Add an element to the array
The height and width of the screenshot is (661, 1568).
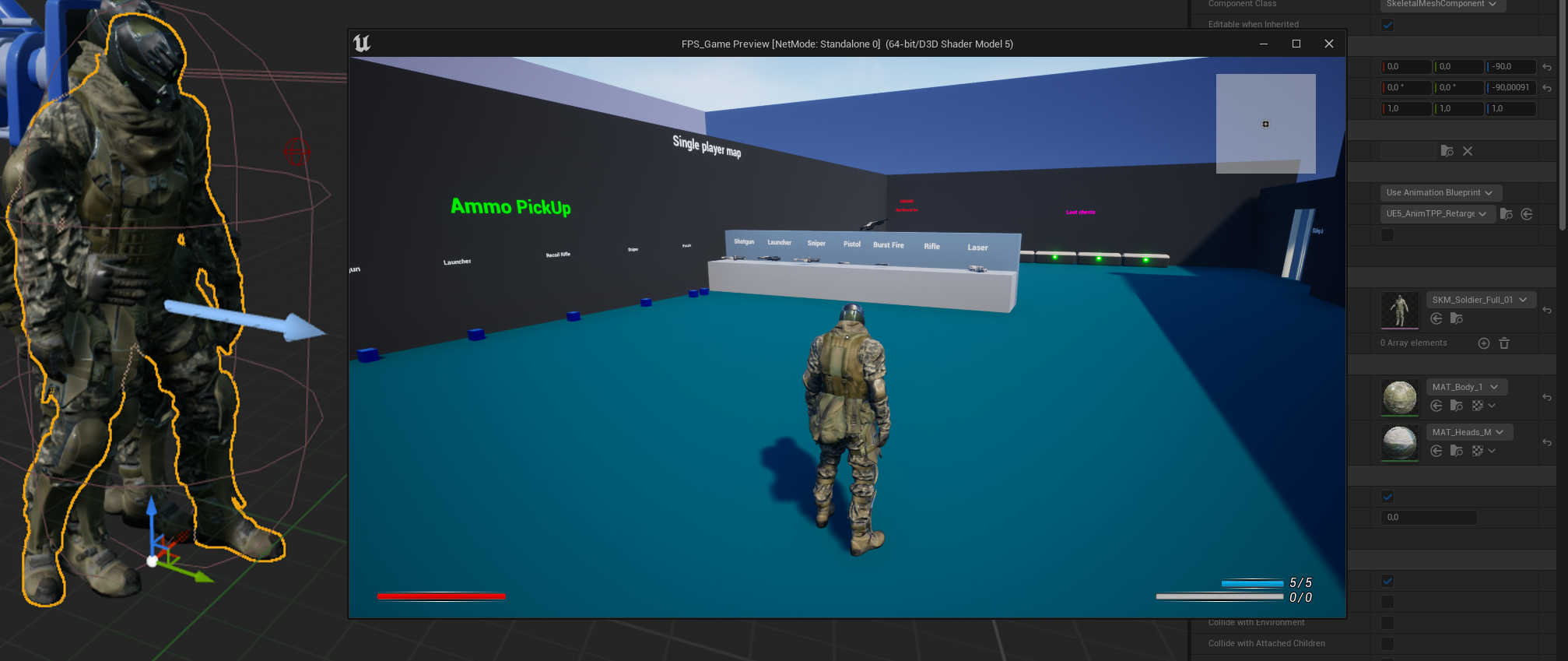[1483, 343]
